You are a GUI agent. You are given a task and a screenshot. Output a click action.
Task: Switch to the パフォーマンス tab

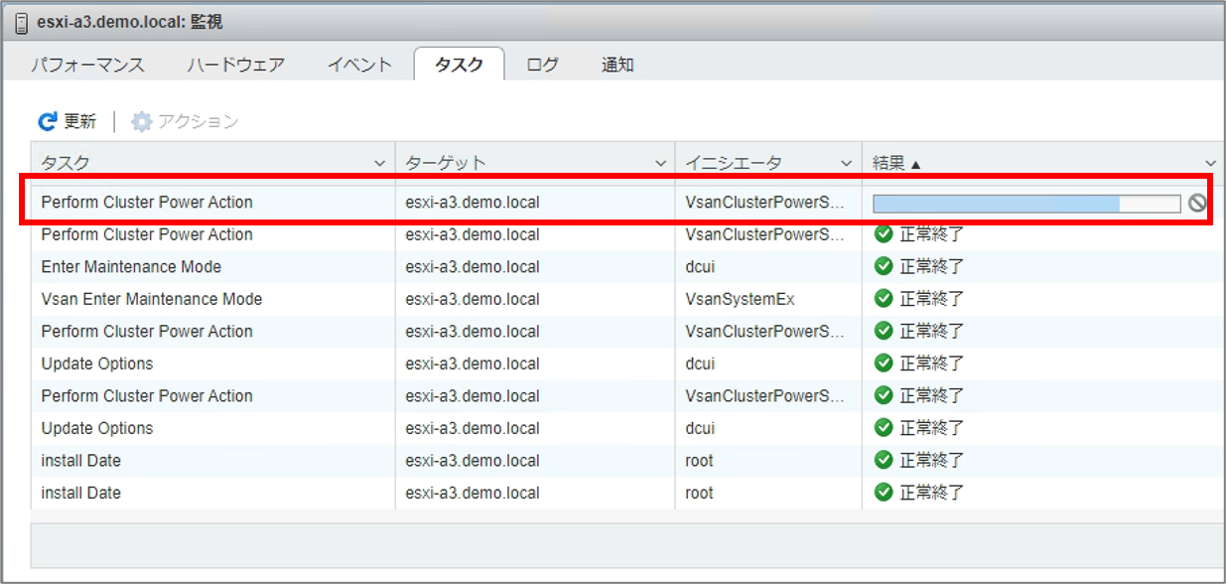pyautogui.click(x=87, y=65)
